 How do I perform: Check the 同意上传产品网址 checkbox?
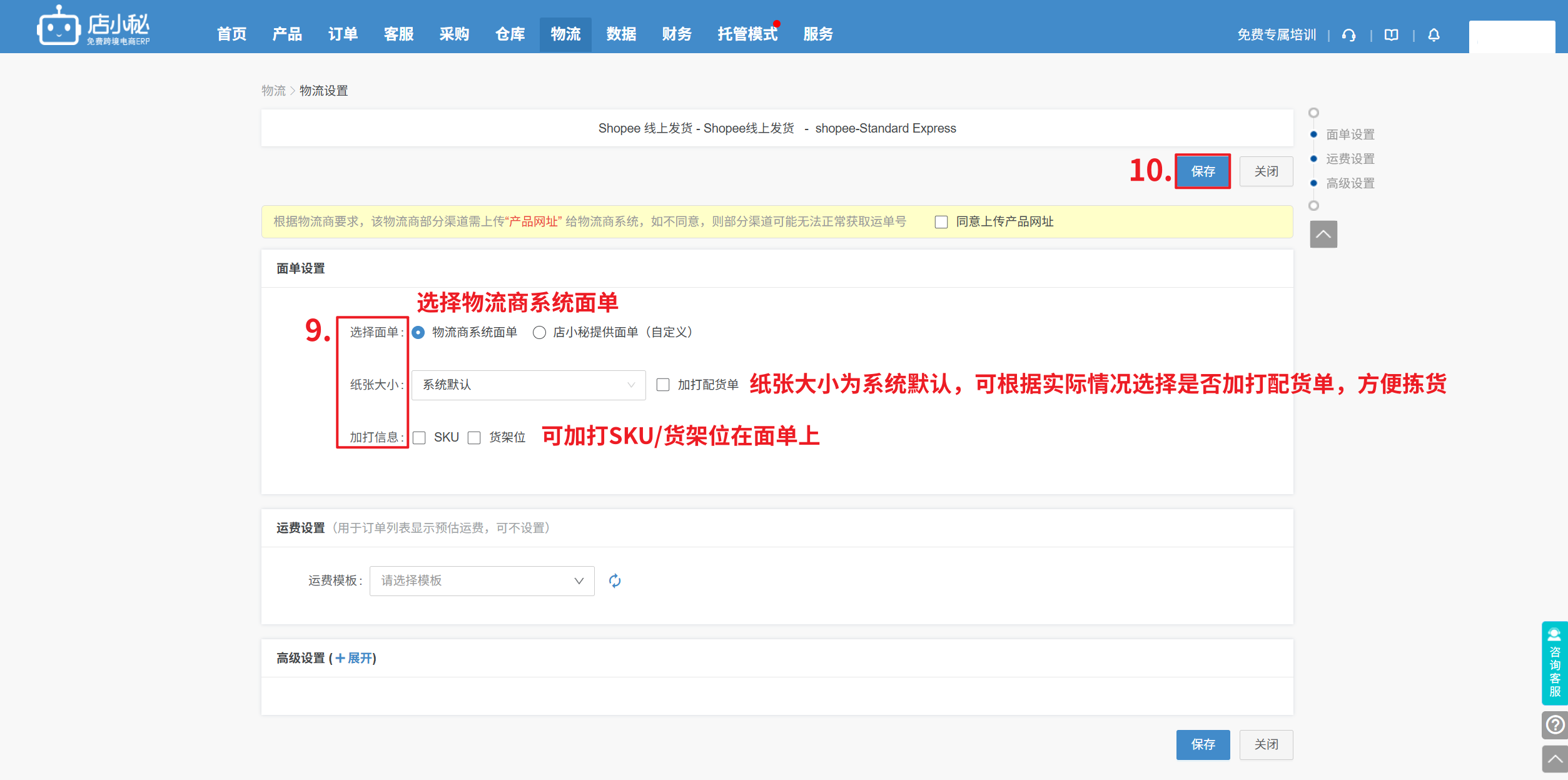pos(941,222)
